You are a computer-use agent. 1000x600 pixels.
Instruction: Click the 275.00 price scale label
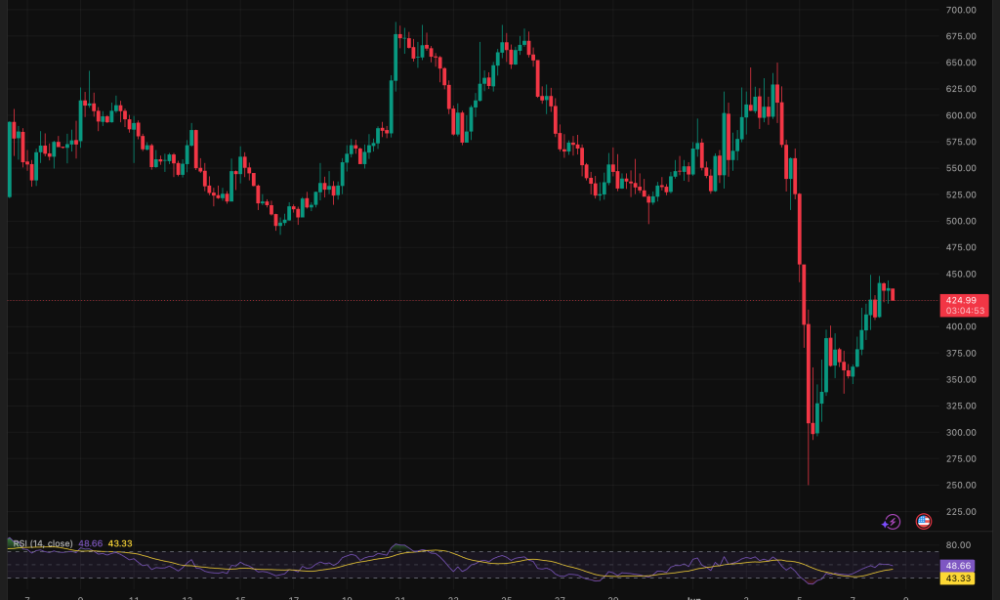960,459
